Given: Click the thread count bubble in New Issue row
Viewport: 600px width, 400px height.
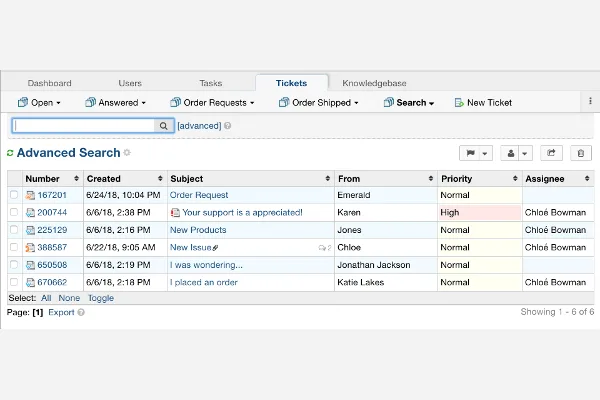Looking at the screenshot, I should point(324,248).
